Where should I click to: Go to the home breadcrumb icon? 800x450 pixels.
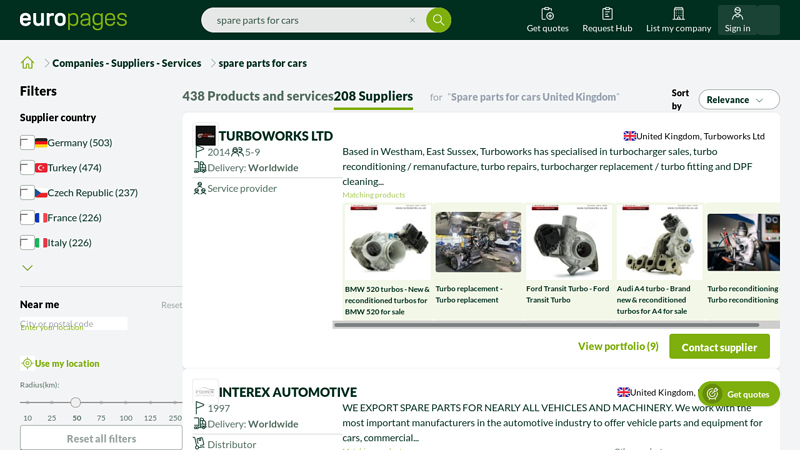pos(28,63)
